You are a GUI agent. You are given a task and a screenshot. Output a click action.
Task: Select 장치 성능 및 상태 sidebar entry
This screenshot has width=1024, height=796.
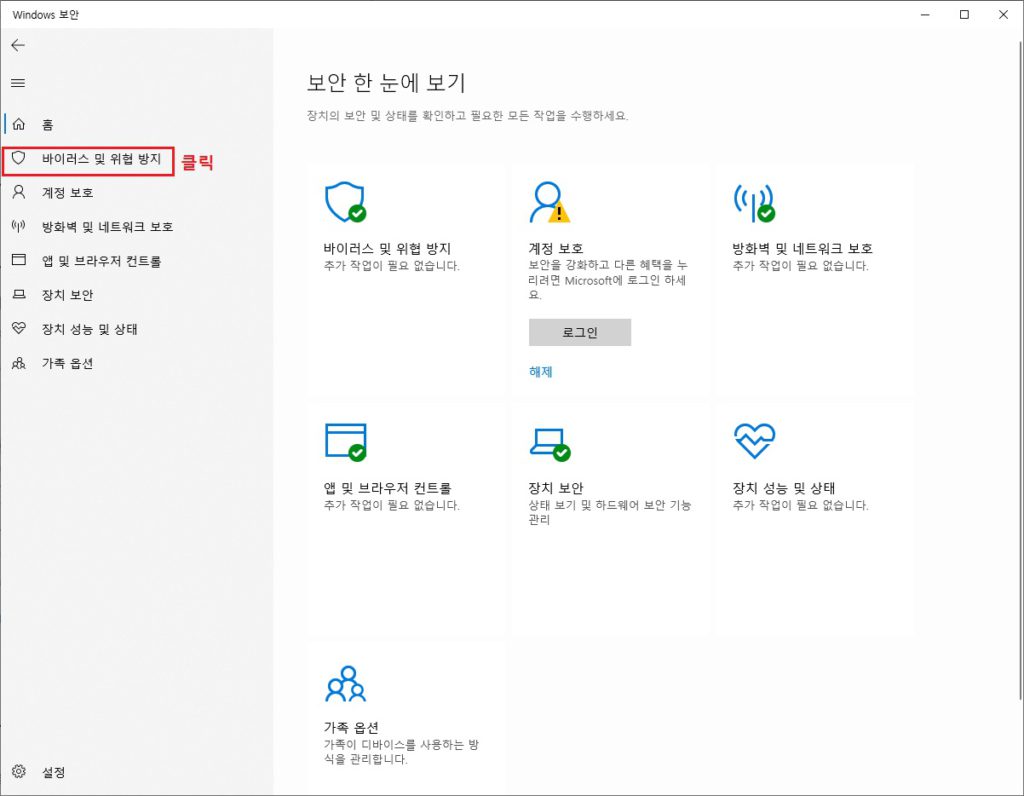pyautogui.click(x=89, y=329)
